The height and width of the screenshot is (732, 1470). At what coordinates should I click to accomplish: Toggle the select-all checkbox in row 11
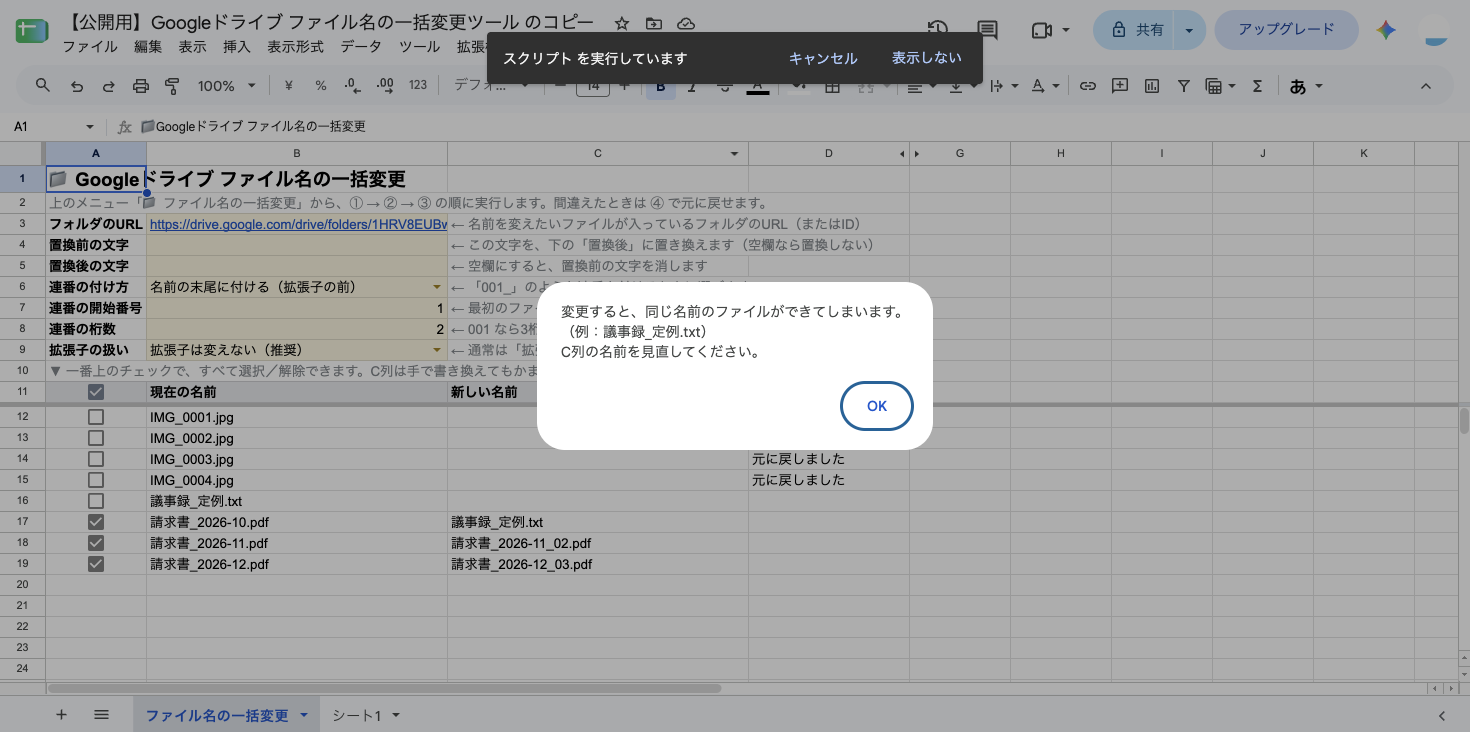point(96,392)
